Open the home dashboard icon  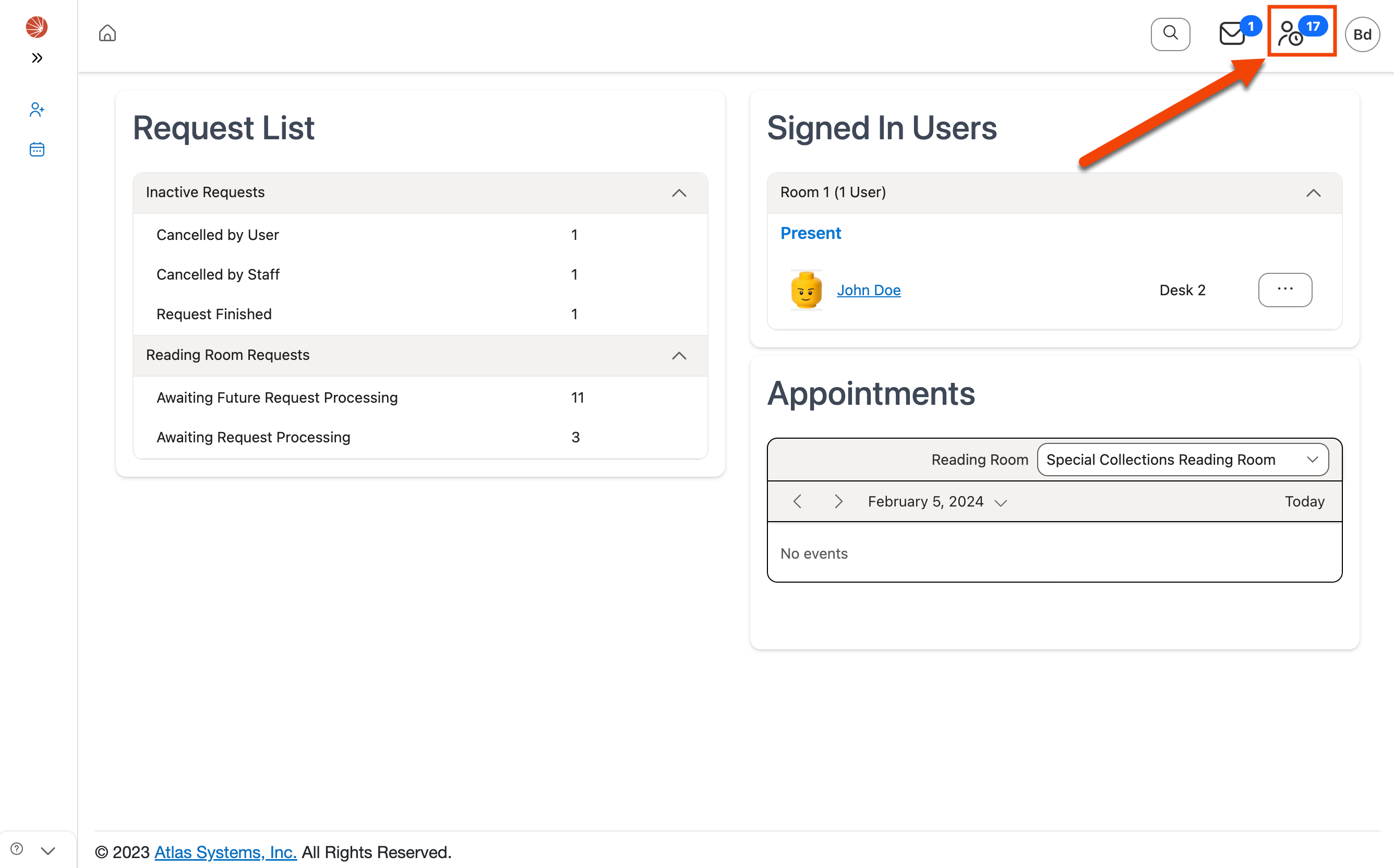(107, 33)
